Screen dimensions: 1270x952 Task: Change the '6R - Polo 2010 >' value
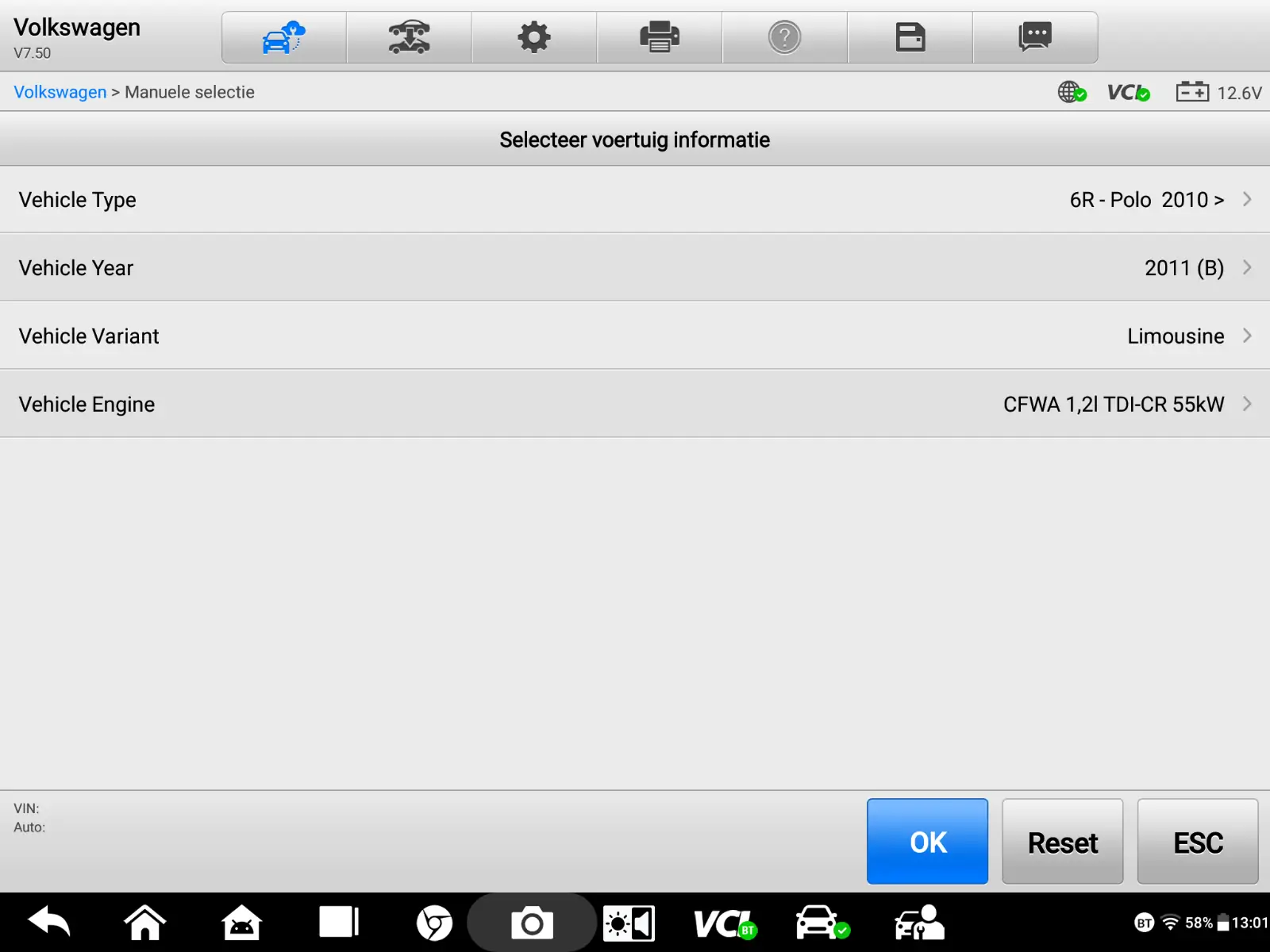1147,200
